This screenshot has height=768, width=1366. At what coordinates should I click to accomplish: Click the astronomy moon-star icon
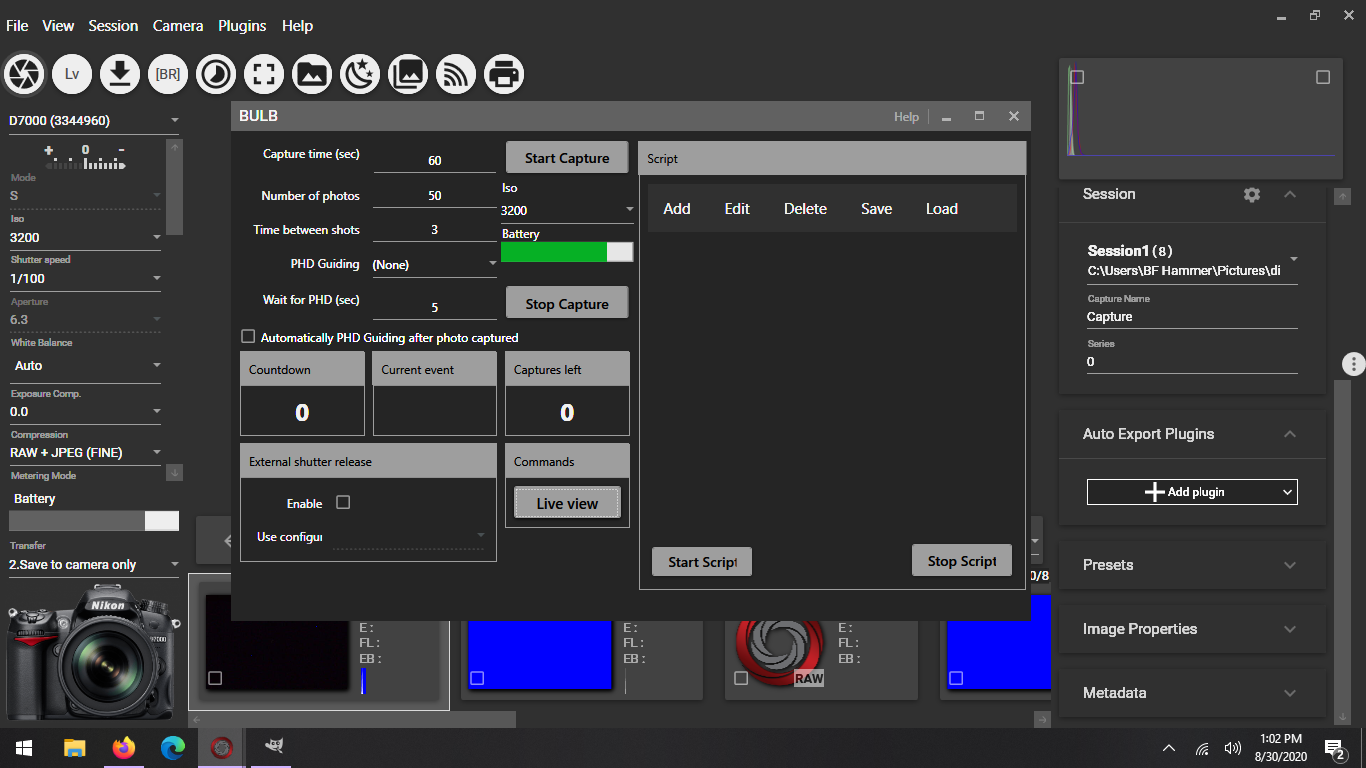coord(360,74)
